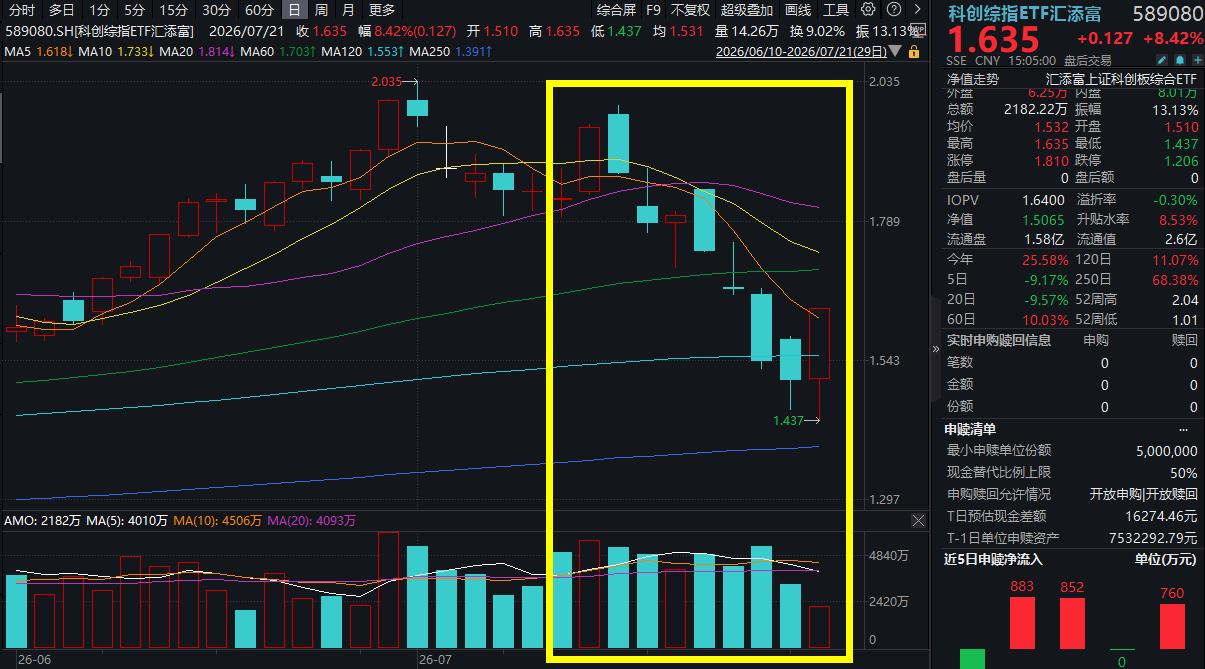Select the 不复权 adjustment mode
Screen dimensions: 1205x669
tap(690, 10)
